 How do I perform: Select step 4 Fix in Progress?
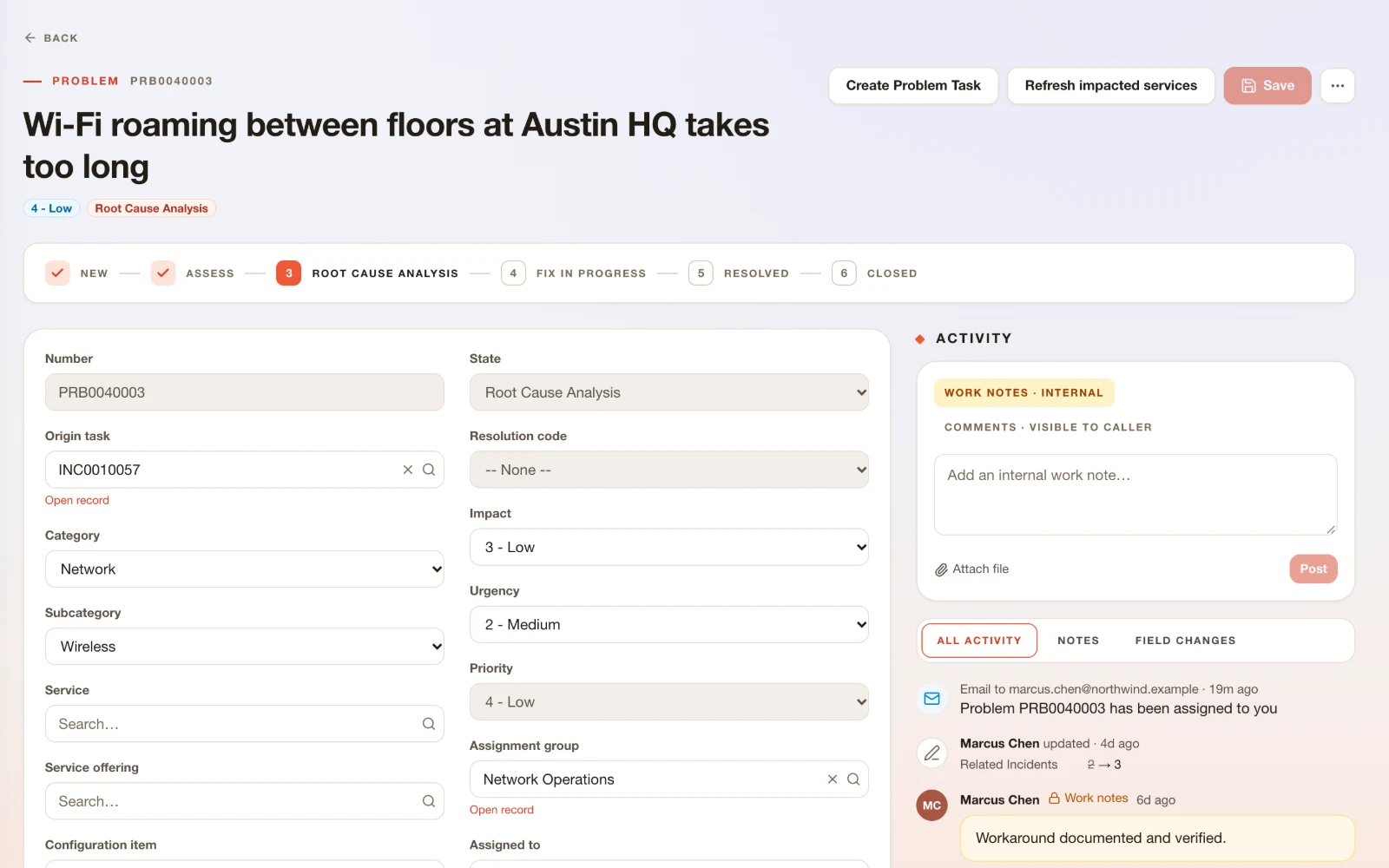tap(574, 273)
